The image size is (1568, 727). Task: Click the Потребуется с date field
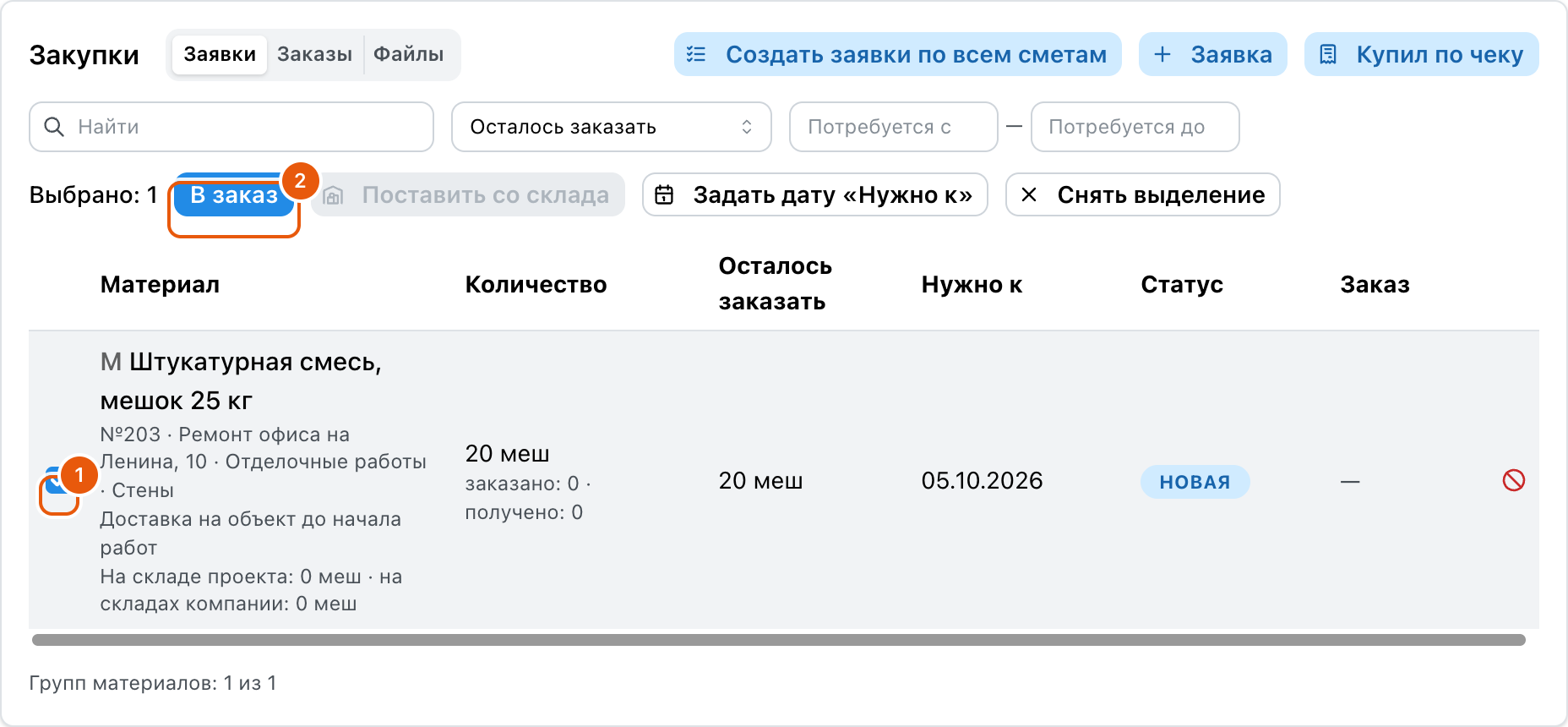click(893, 127)
